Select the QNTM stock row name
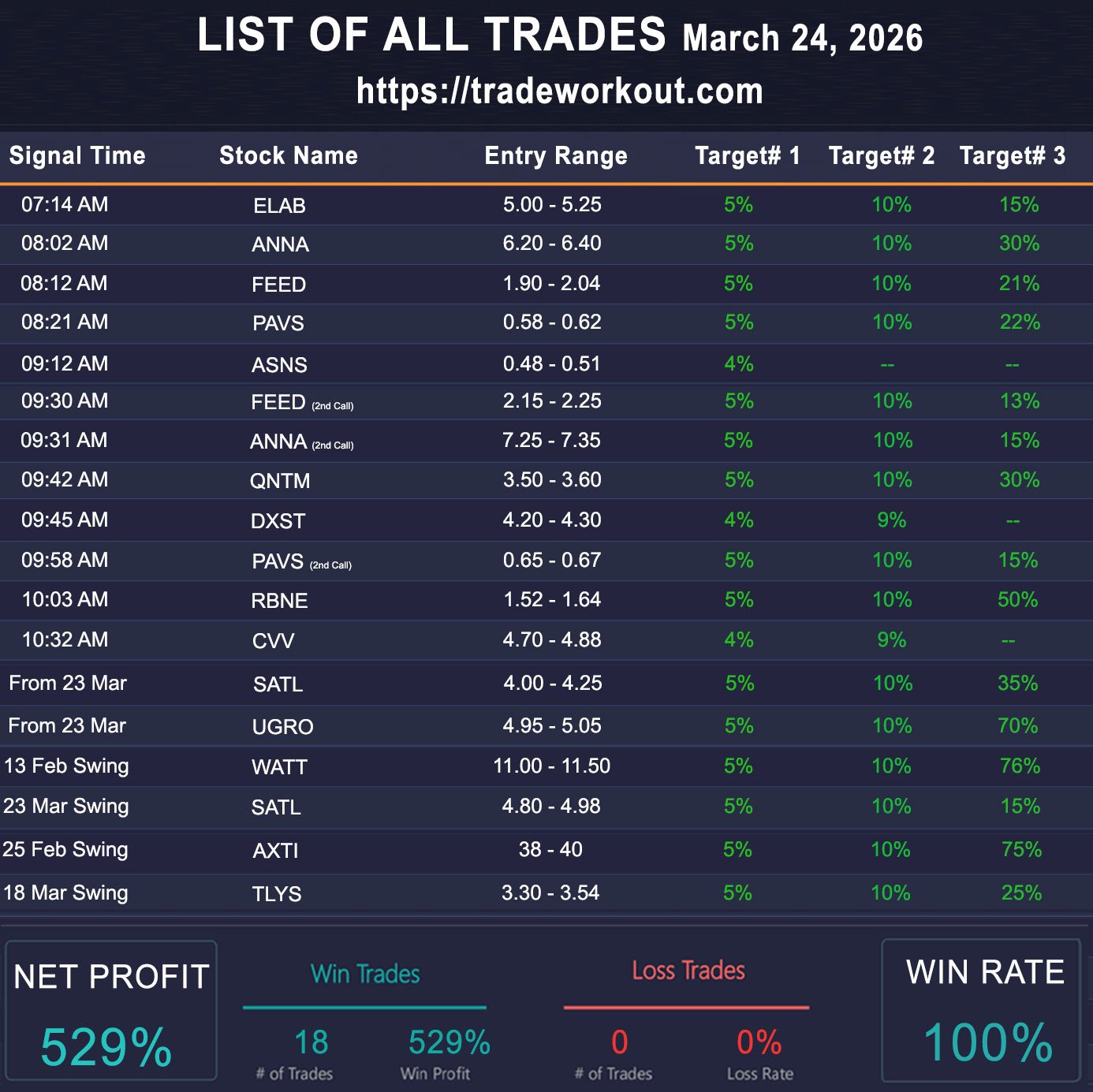This screenshot has height=1092, width=1093. 280,481
